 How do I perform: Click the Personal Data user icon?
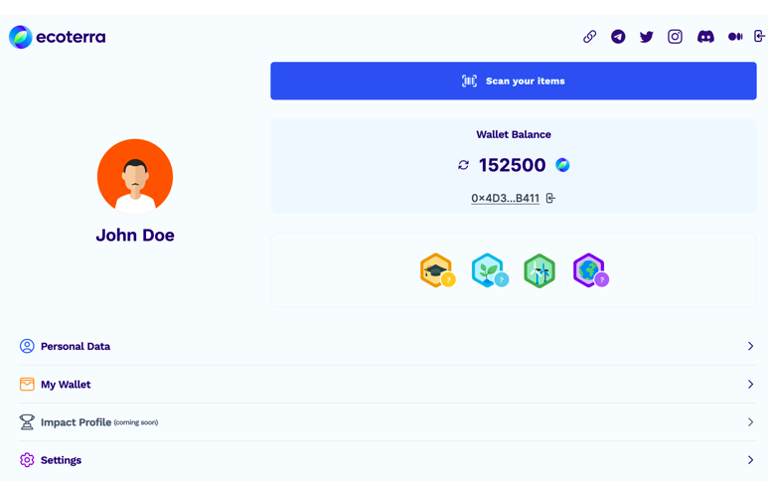[x=27, y=346]
